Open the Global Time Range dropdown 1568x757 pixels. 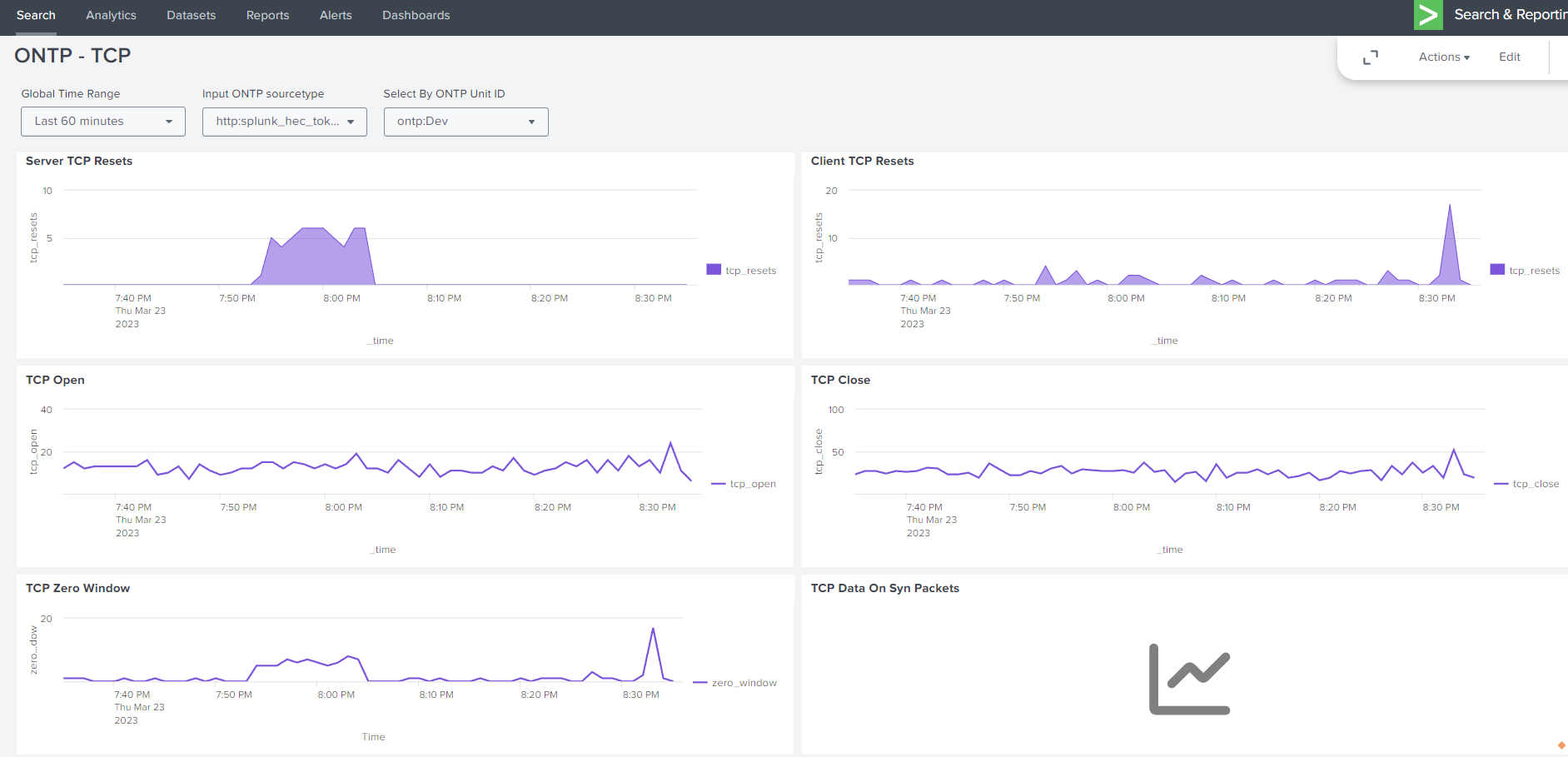tap(103, 122)
